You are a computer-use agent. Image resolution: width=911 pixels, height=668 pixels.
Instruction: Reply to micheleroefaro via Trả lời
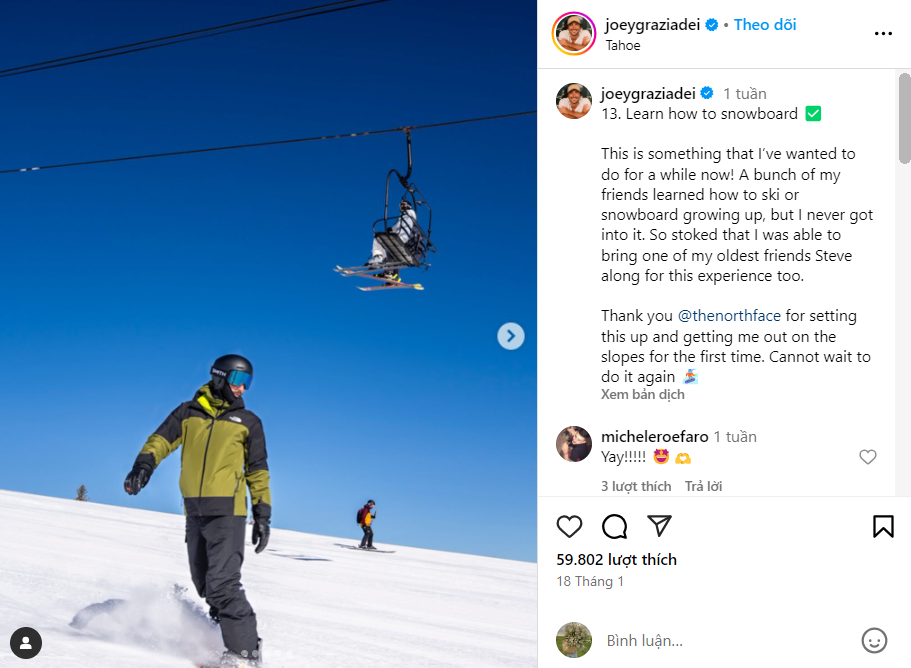703,486
